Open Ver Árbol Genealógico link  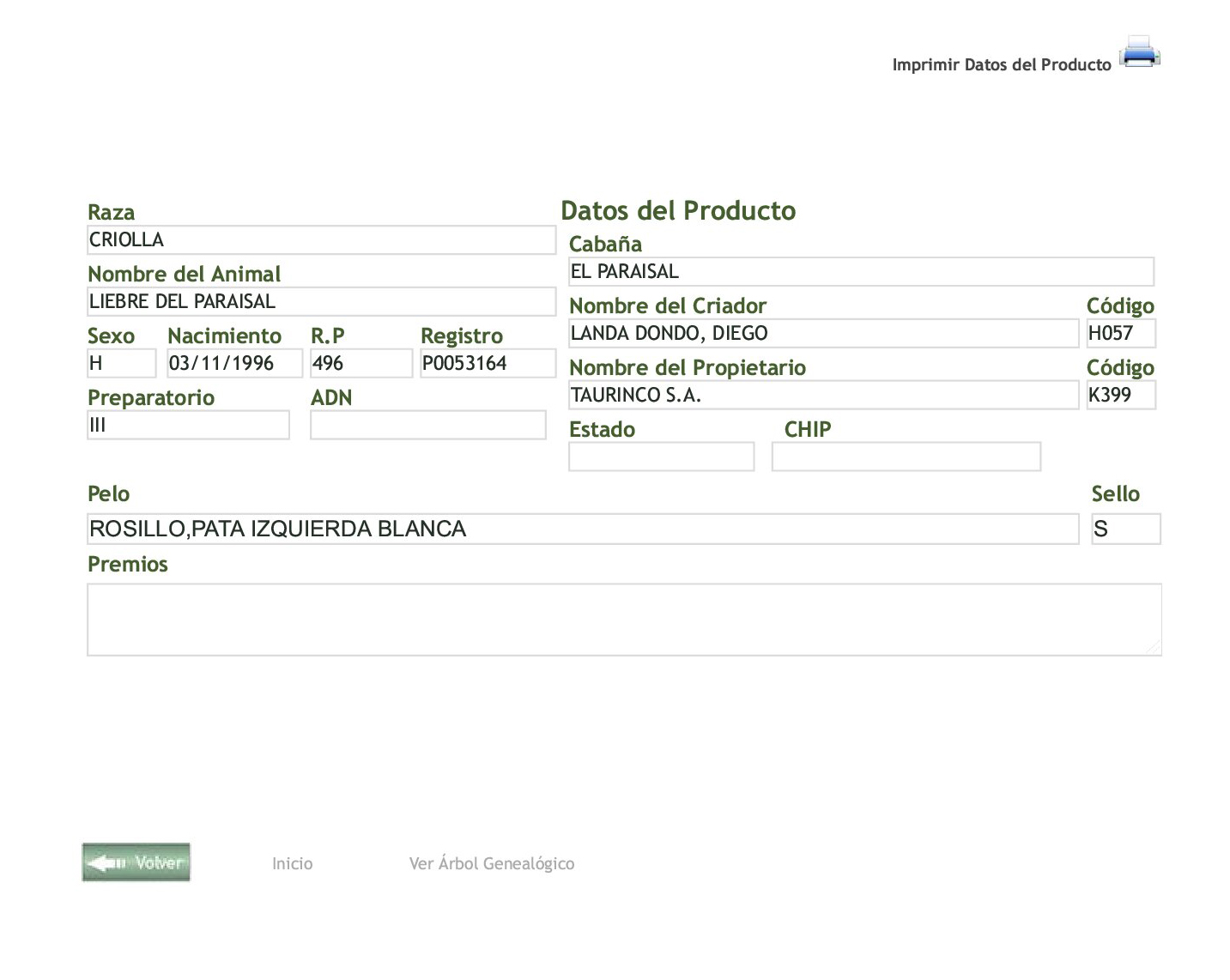point(491,863)
